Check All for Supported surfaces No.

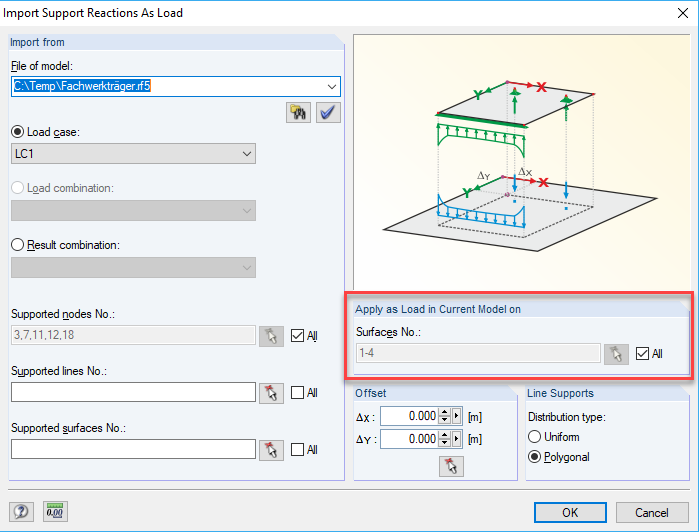pos(297,449)
